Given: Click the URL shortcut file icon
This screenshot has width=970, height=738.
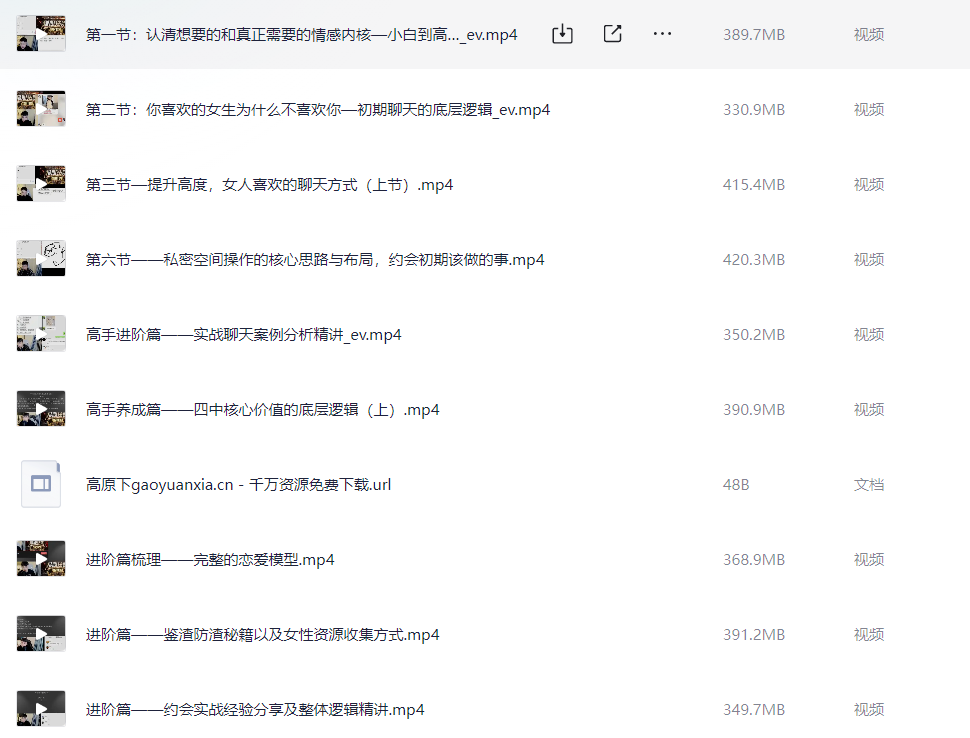Looking at the screenshot, I should coord(41,484).
